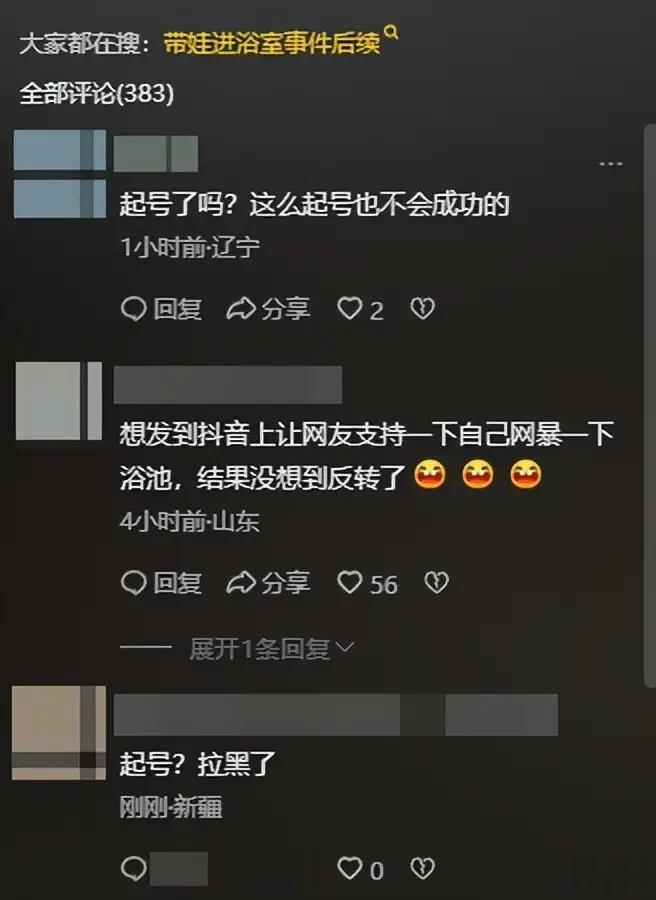Open the first commenter's blue avatar
This screenshot has height=900, width=656.
tap(60, 174)
